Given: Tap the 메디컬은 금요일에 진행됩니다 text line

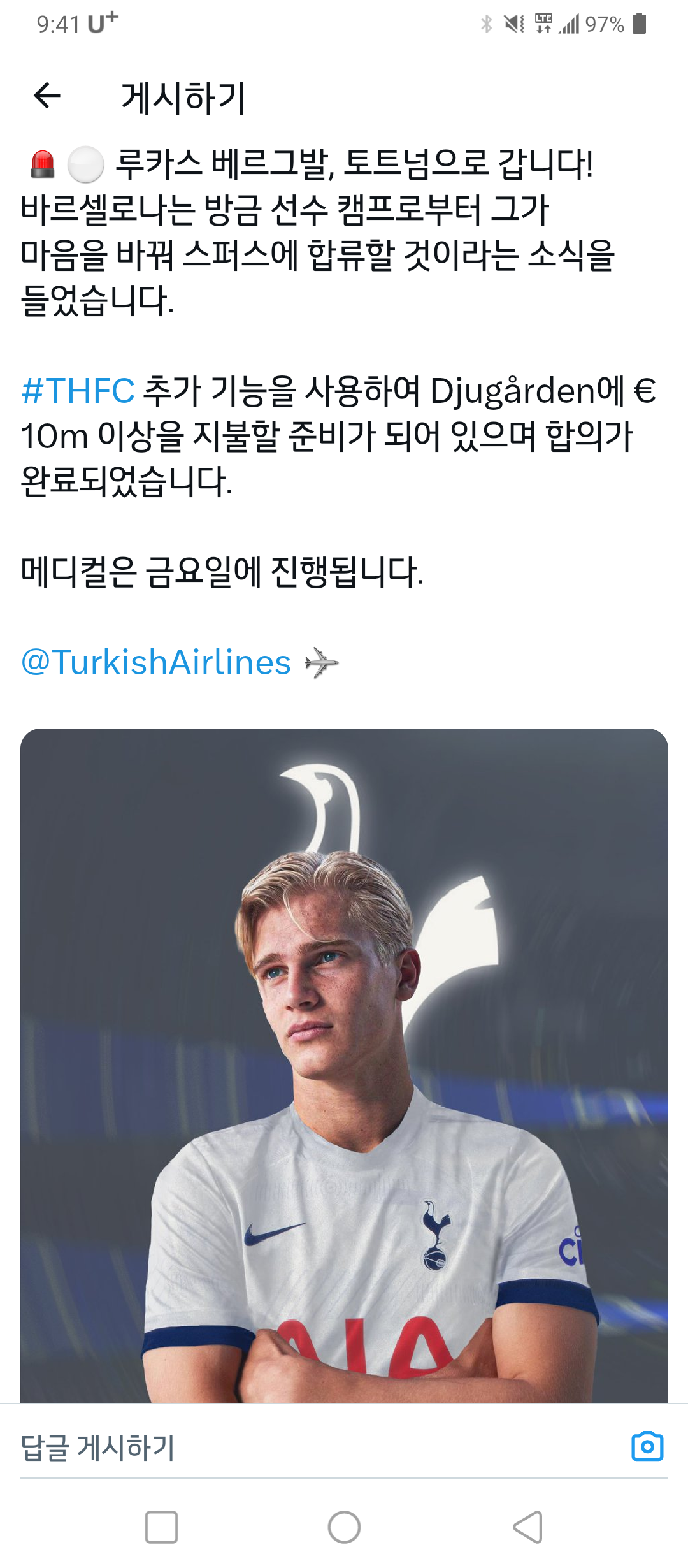Looking at the screenshot, I should (x=222, y=571).
